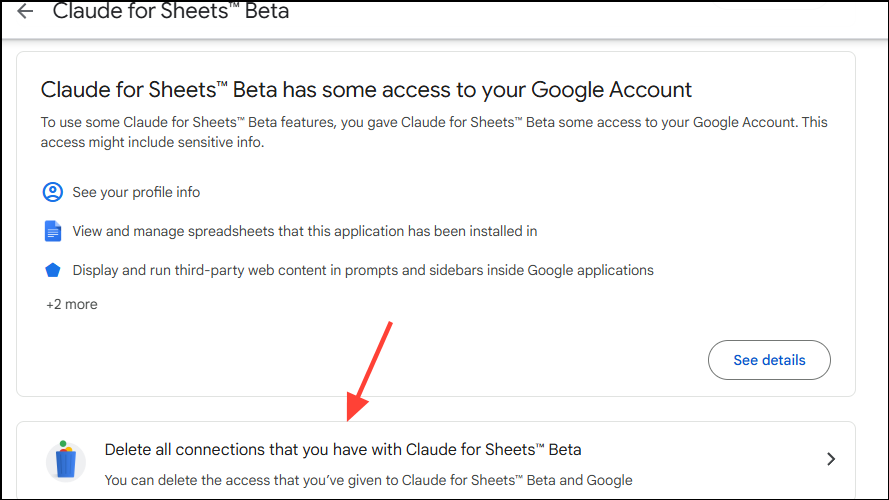This screenshot has height=500, width=889.
Task: Click 'You can delete the access' subtext
Action: tap(368, 480)
